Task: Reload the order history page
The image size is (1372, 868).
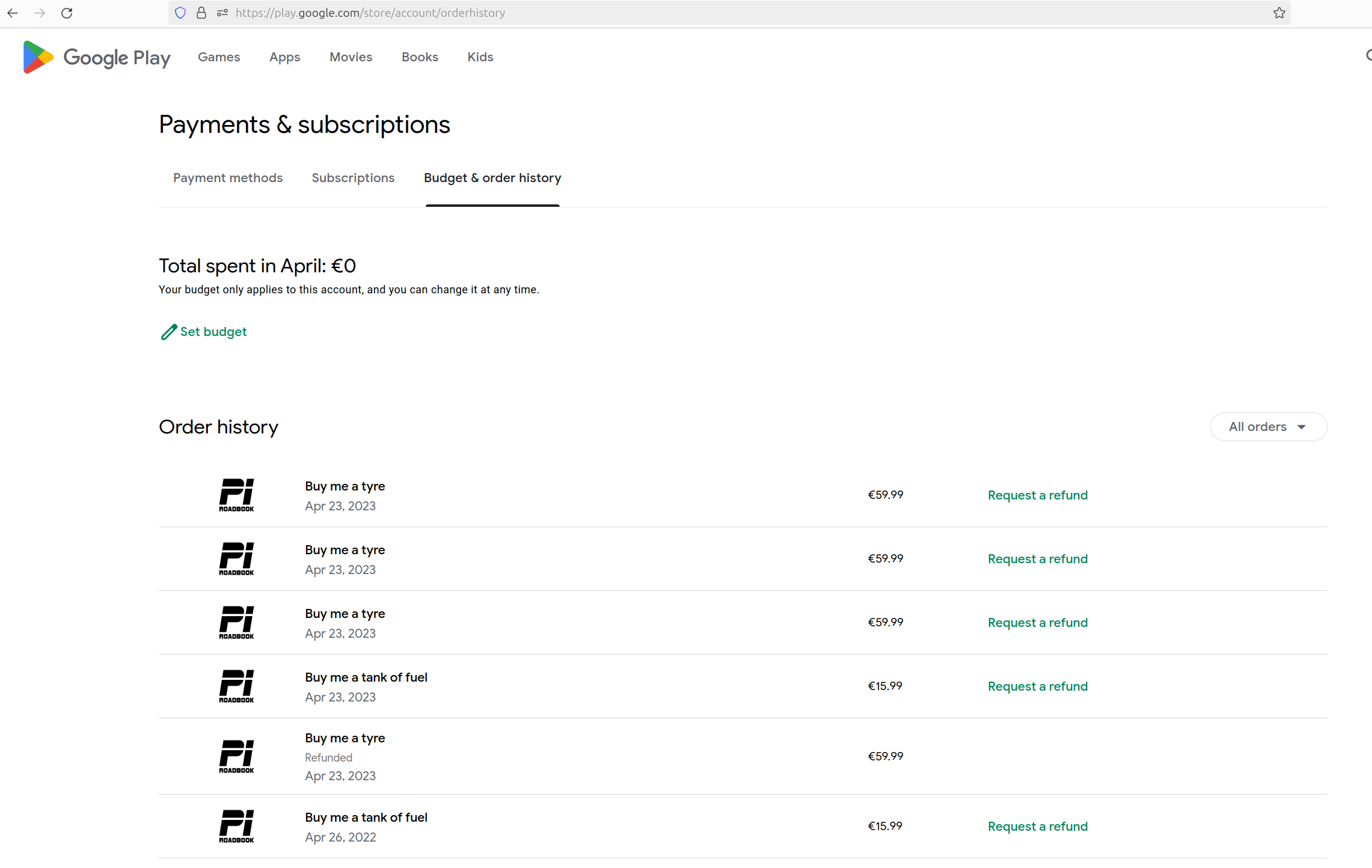Action: tap(67, 13)
